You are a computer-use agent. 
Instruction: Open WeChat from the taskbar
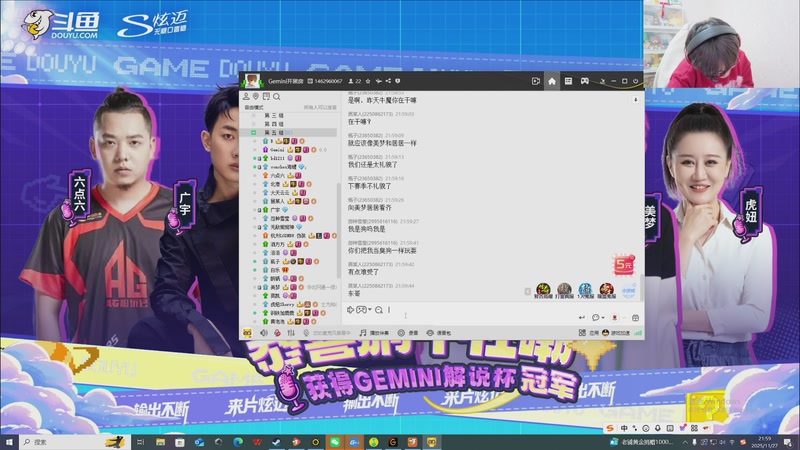[335, 442]
